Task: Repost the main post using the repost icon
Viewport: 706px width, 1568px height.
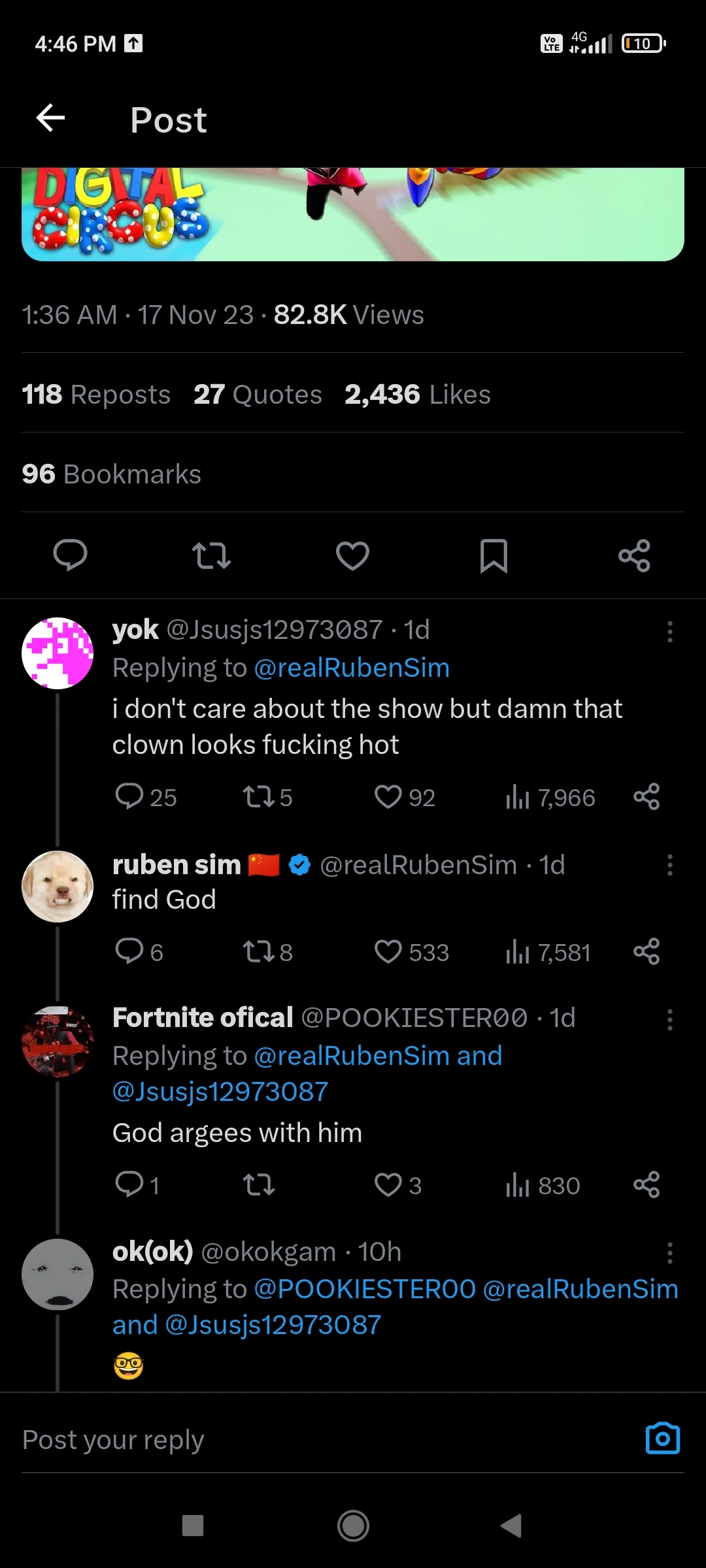Action: (211, 555)
